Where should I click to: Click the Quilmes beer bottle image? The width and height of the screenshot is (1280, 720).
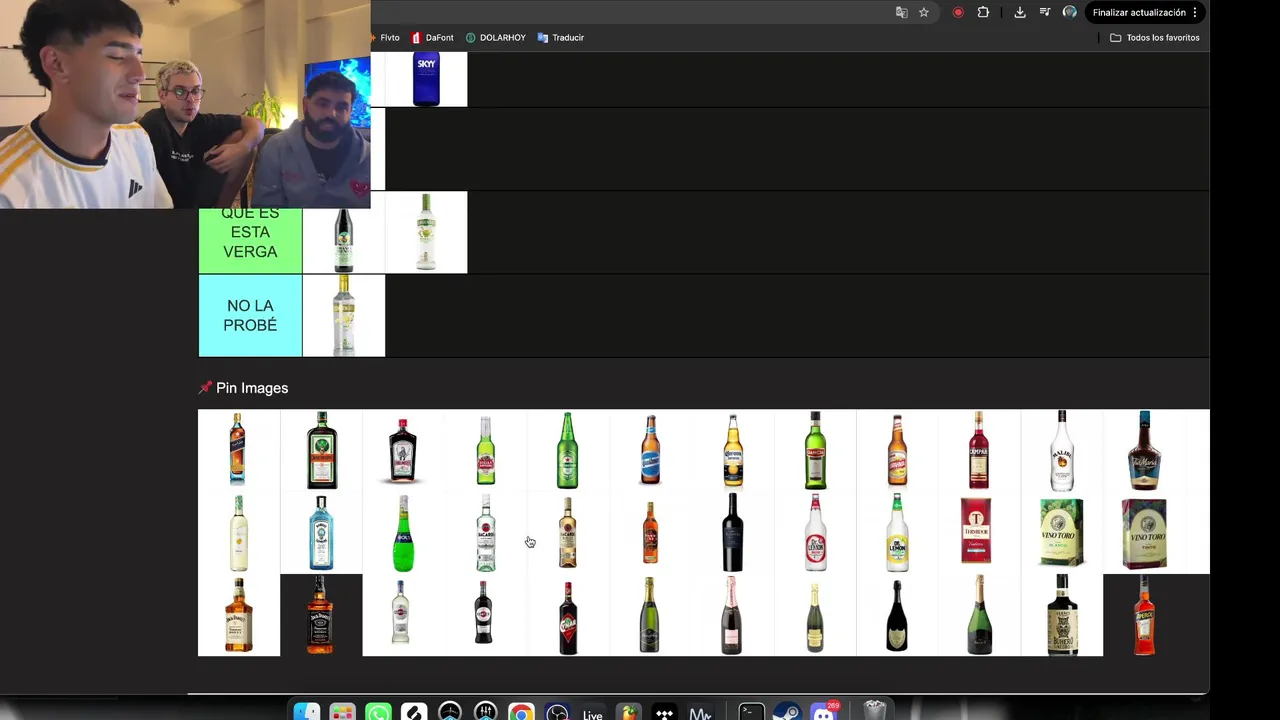[650, 450]
